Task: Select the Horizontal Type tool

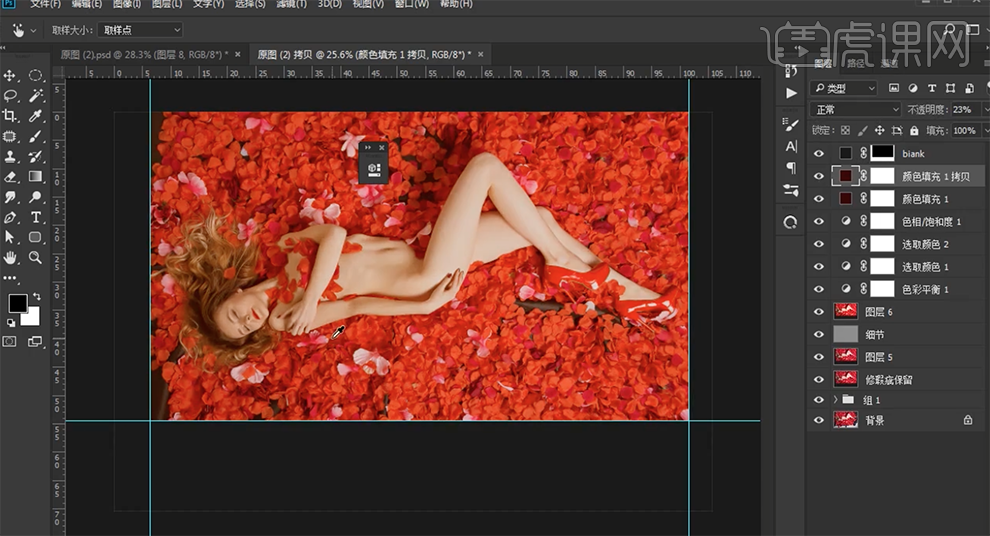Action: tap(36, 217)
